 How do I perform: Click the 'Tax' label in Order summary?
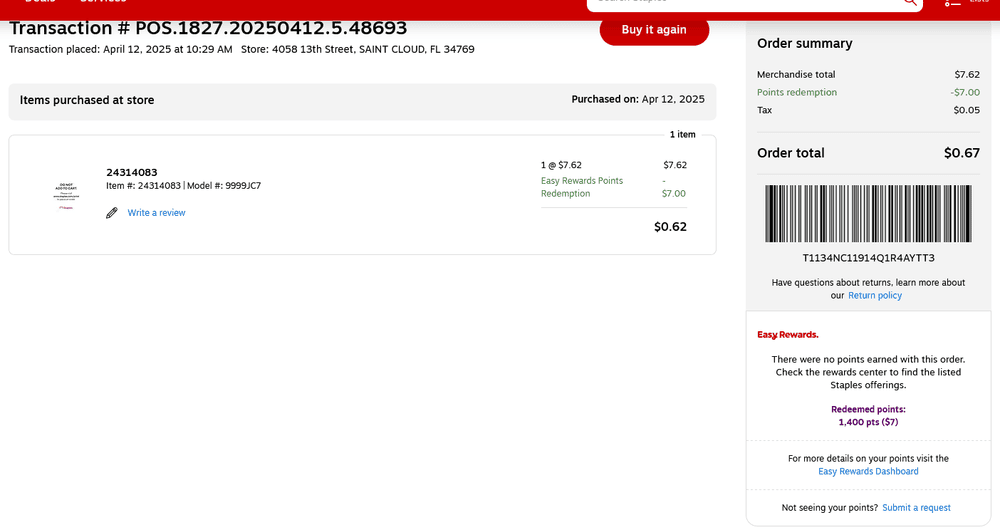pyautogui.click(x=764, y=110)
